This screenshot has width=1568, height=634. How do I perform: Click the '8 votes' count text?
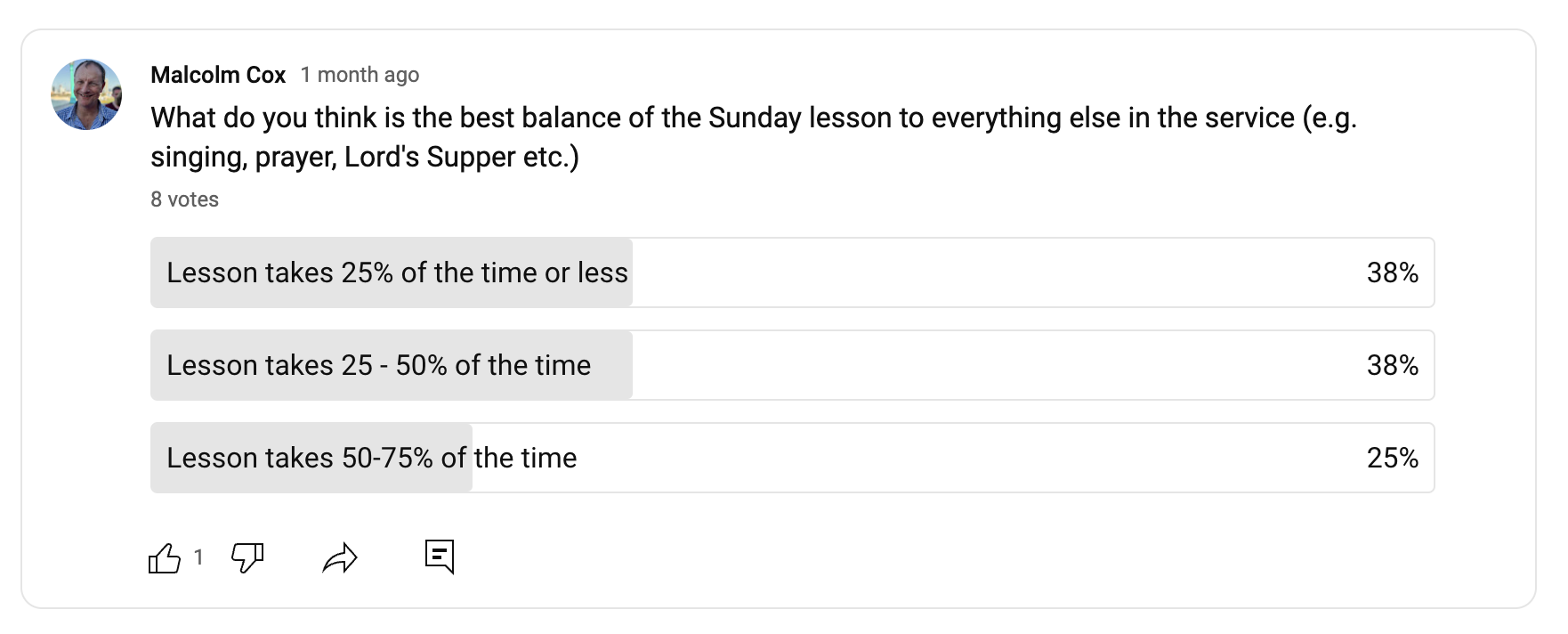click(x=184, y=199)
